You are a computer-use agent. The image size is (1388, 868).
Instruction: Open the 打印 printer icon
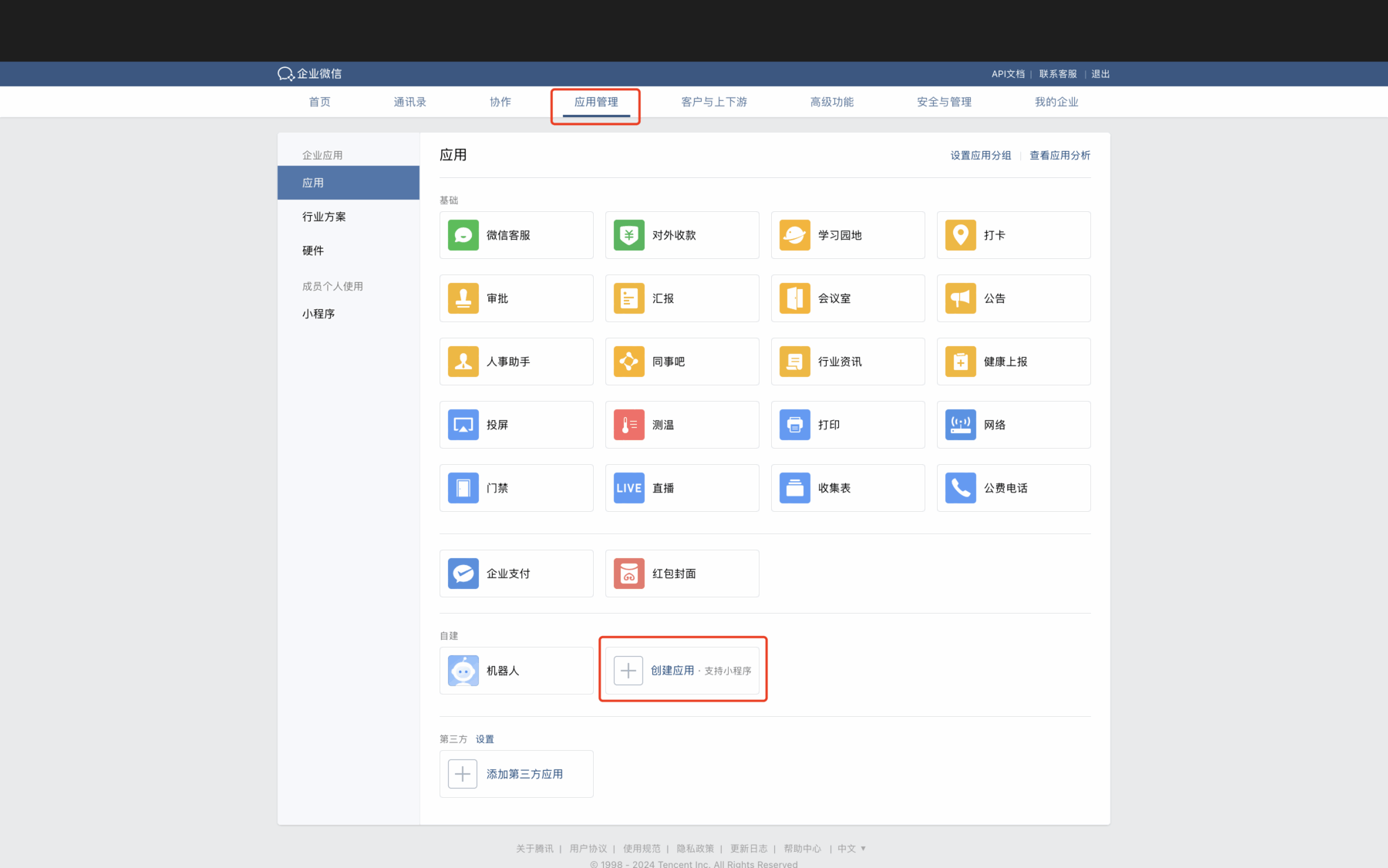point(795,425)
